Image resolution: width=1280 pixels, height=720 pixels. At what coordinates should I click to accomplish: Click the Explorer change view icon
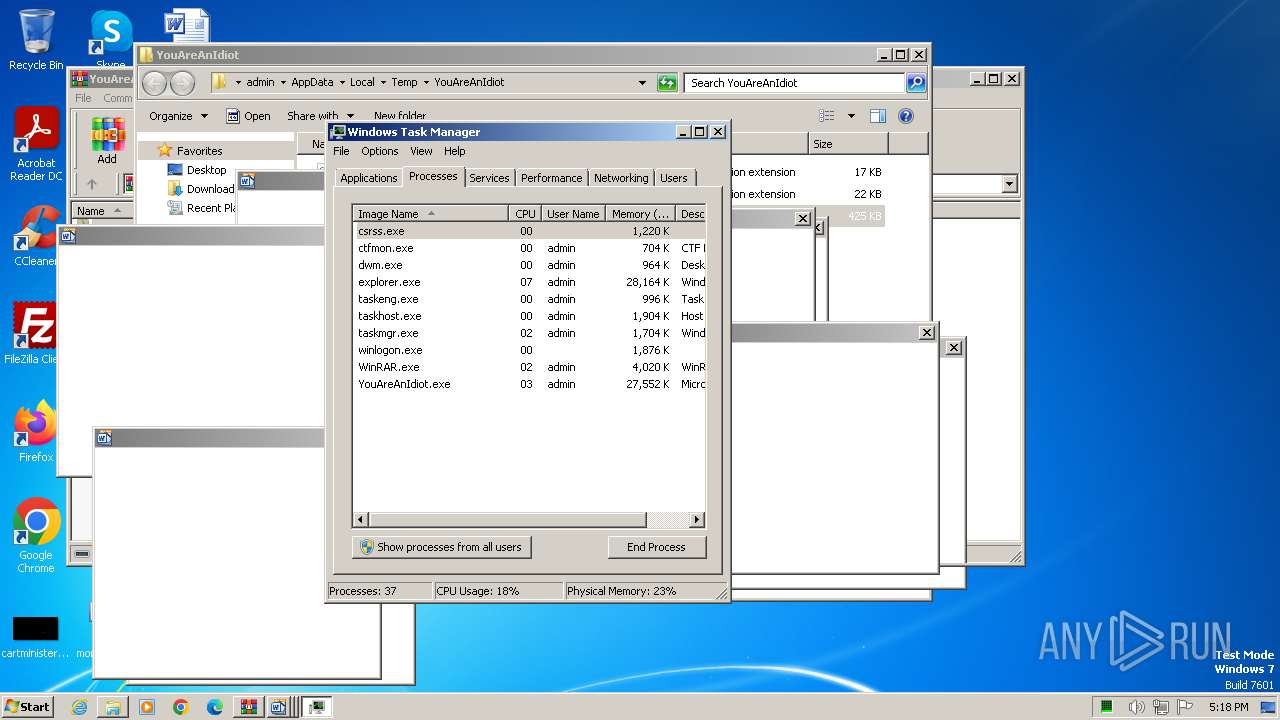[827, 116]
